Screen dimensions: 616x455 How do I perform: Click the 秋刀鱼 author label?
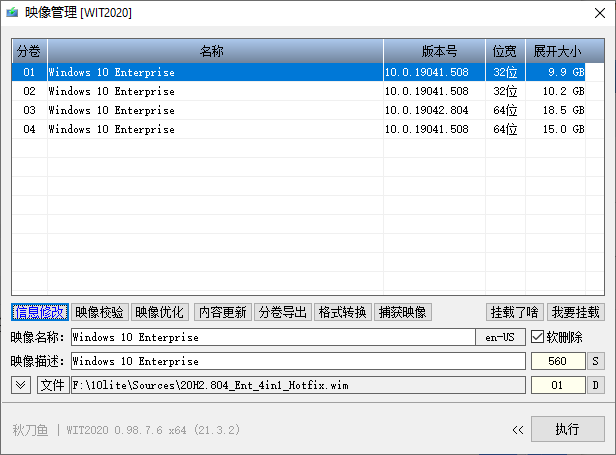coord(30,430)
